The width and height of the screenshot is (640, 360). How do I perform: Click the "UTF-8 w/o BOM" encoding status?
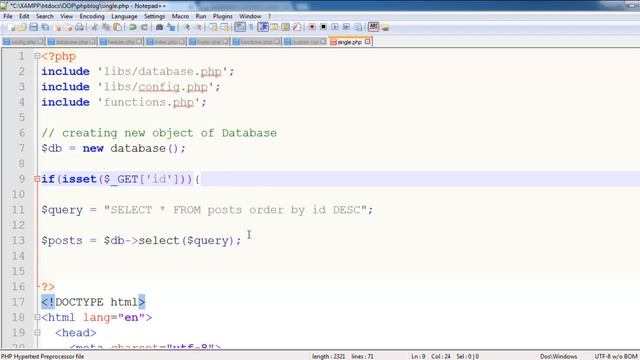[616, 356]
